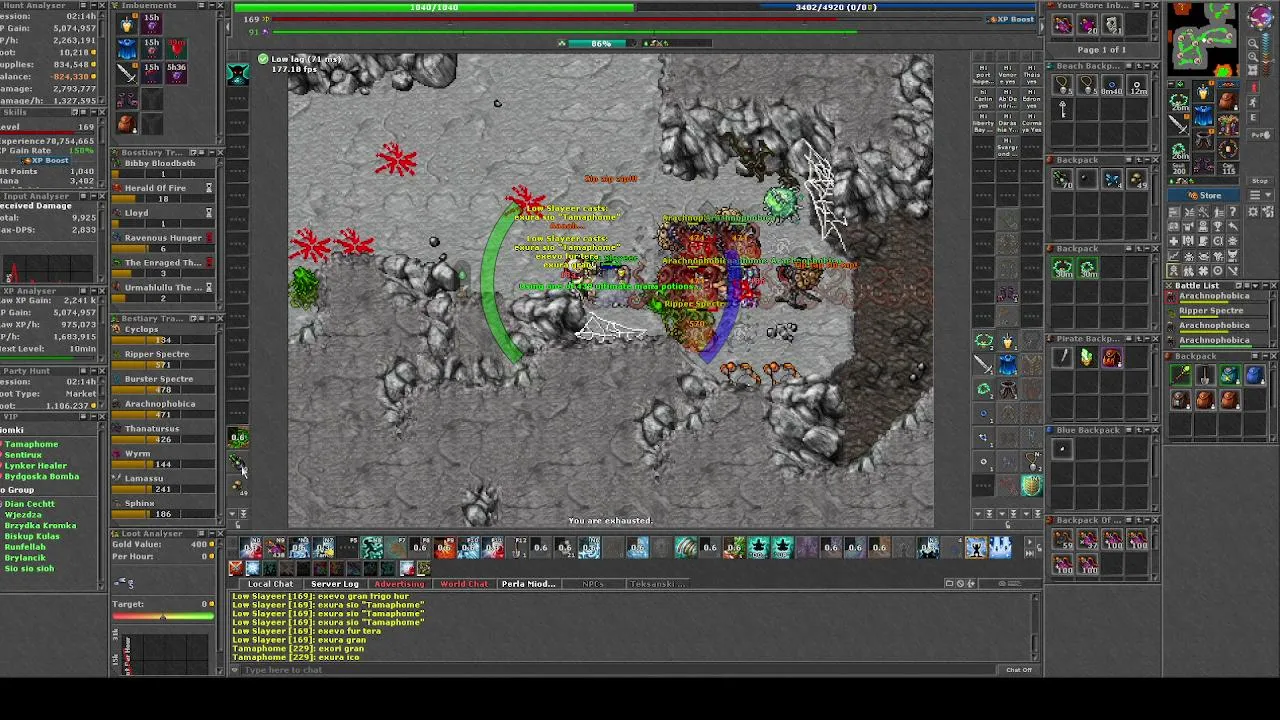Viewport: 1280px width, 720px height.
Task: Click the green health bar showing 1040/1040
Action: 434,7
